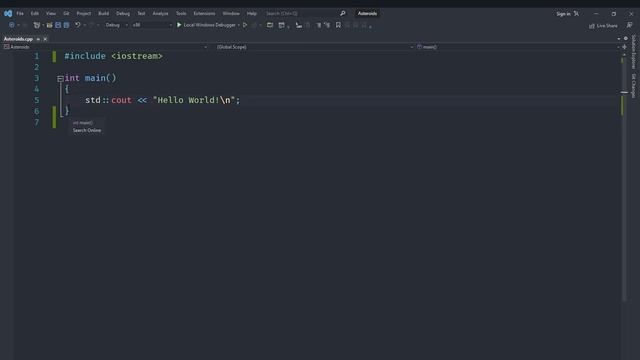
Task: Click the Open File folder icon
Action: (x=49, y=25)
